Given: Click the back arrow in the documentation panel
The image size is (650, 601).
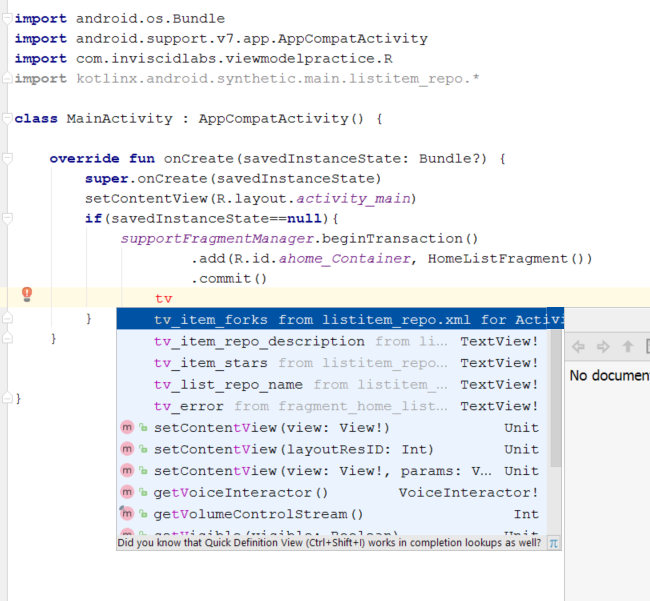Looking at the screenshot, I should [x=577, y=347].
